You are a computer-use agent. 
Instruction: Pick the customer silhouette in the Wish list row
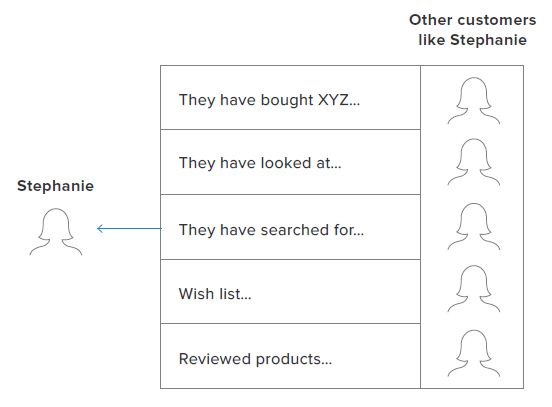[473, 289]
